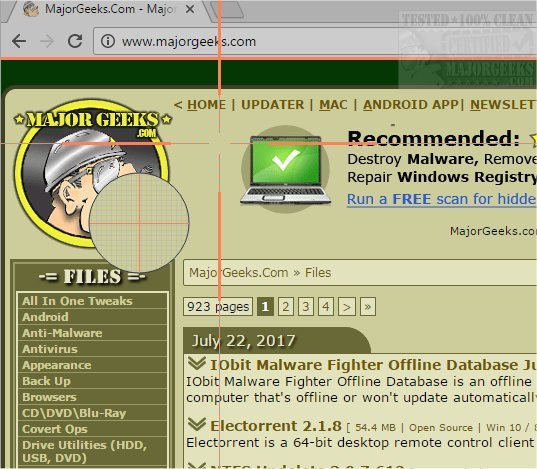This screenshot has width=537, height=469.
Task: Close the MajorGeeks.Com browser tab
Action: point(190,9)
